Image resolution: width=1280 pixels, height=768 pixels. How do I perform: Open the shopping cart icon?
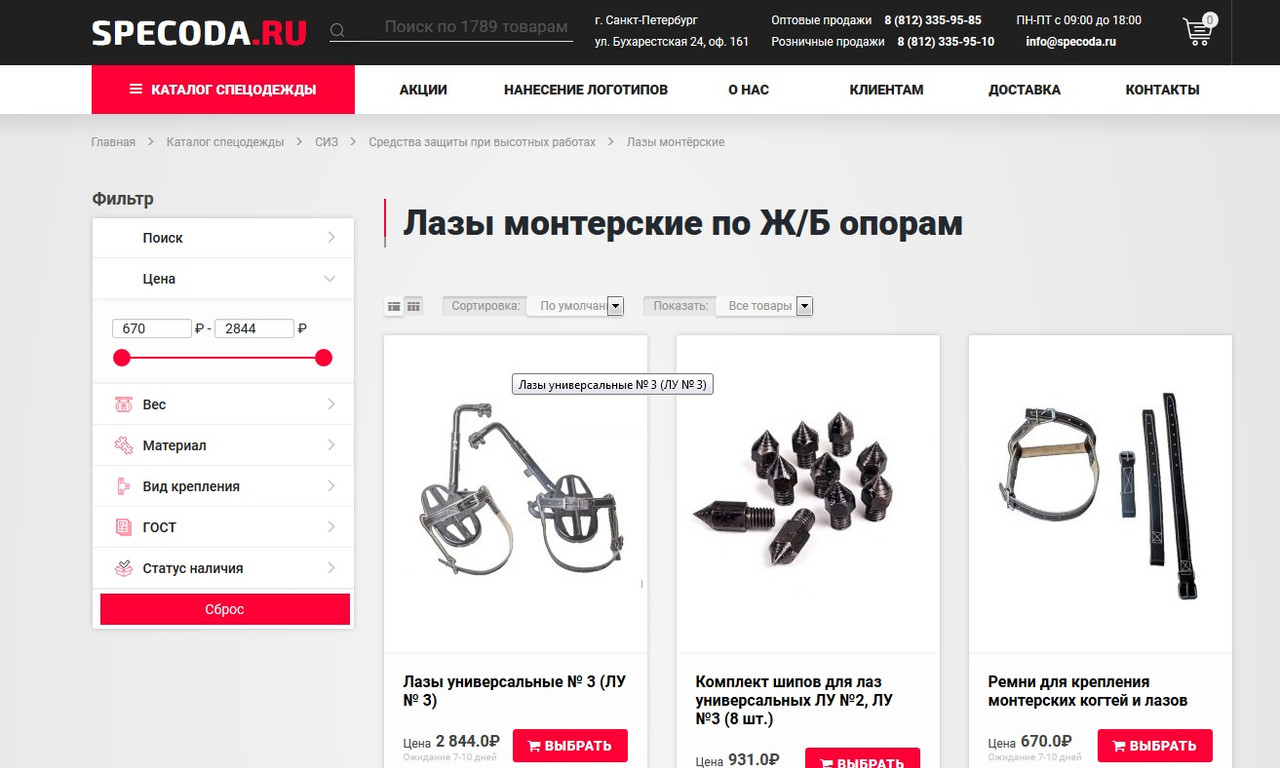(x=1198, y=31)
